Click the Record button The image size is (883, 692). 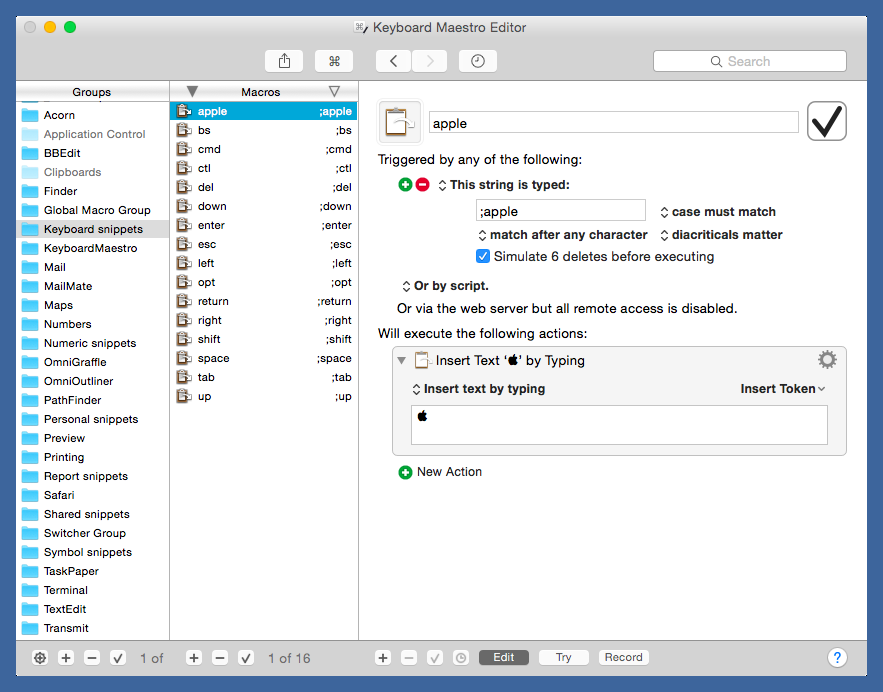pyautogui.click(x=623, y=657)
